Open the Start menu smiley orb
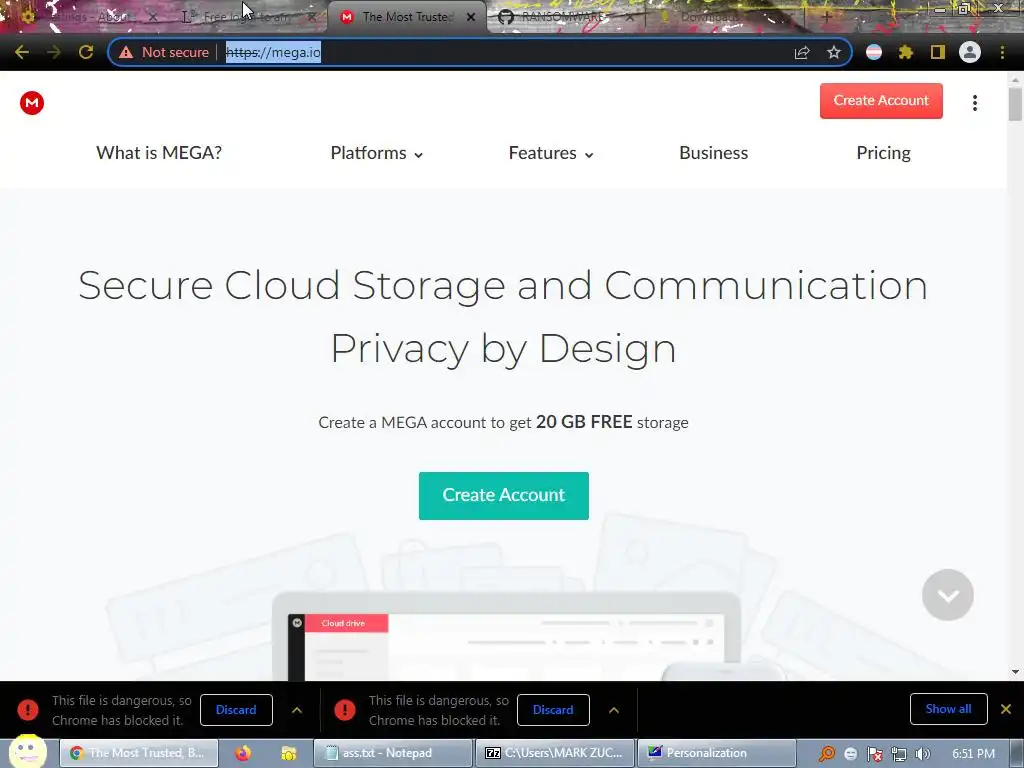This screenshot has width=1024, height=768. (27, 752)
